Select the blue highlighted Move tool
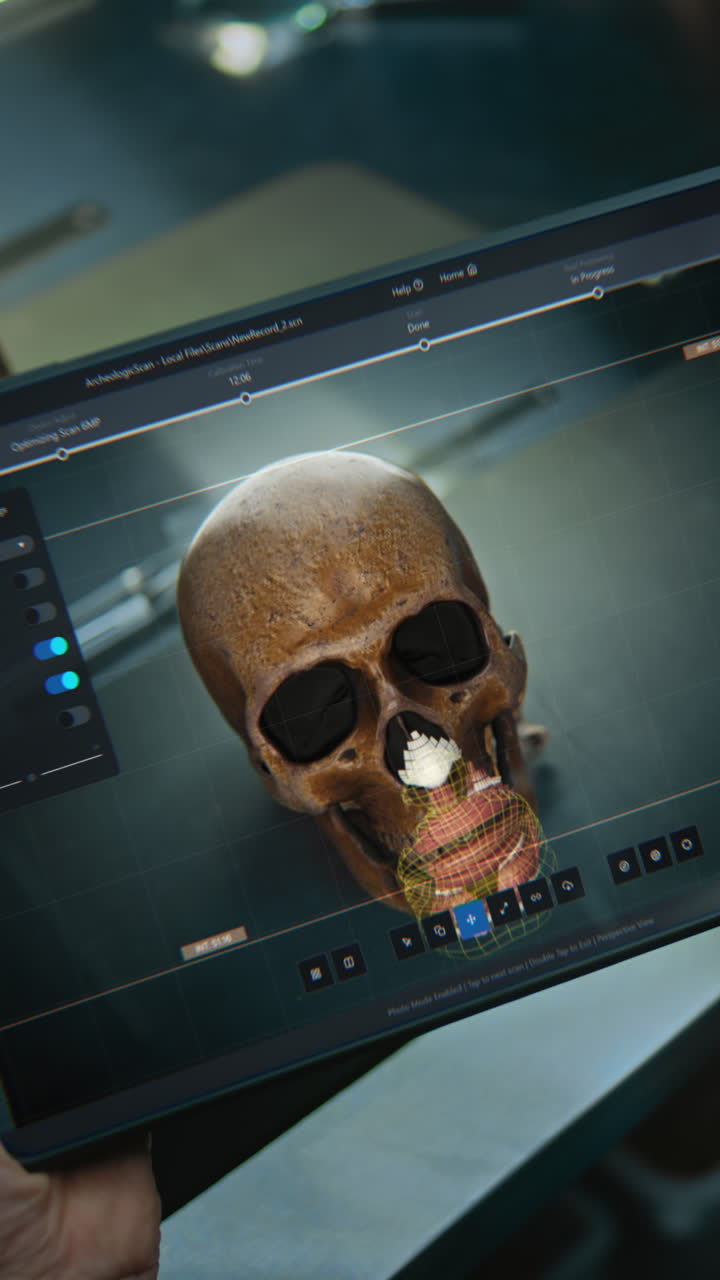 (472, 920)
